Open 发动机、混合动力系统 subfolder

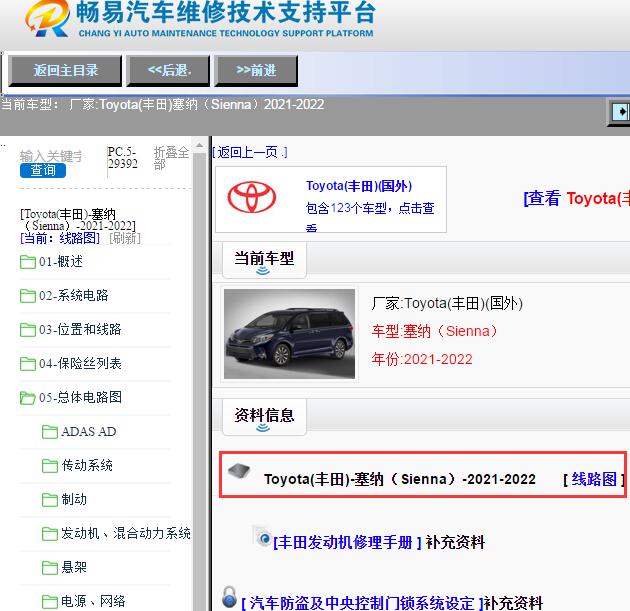[125, 534]
